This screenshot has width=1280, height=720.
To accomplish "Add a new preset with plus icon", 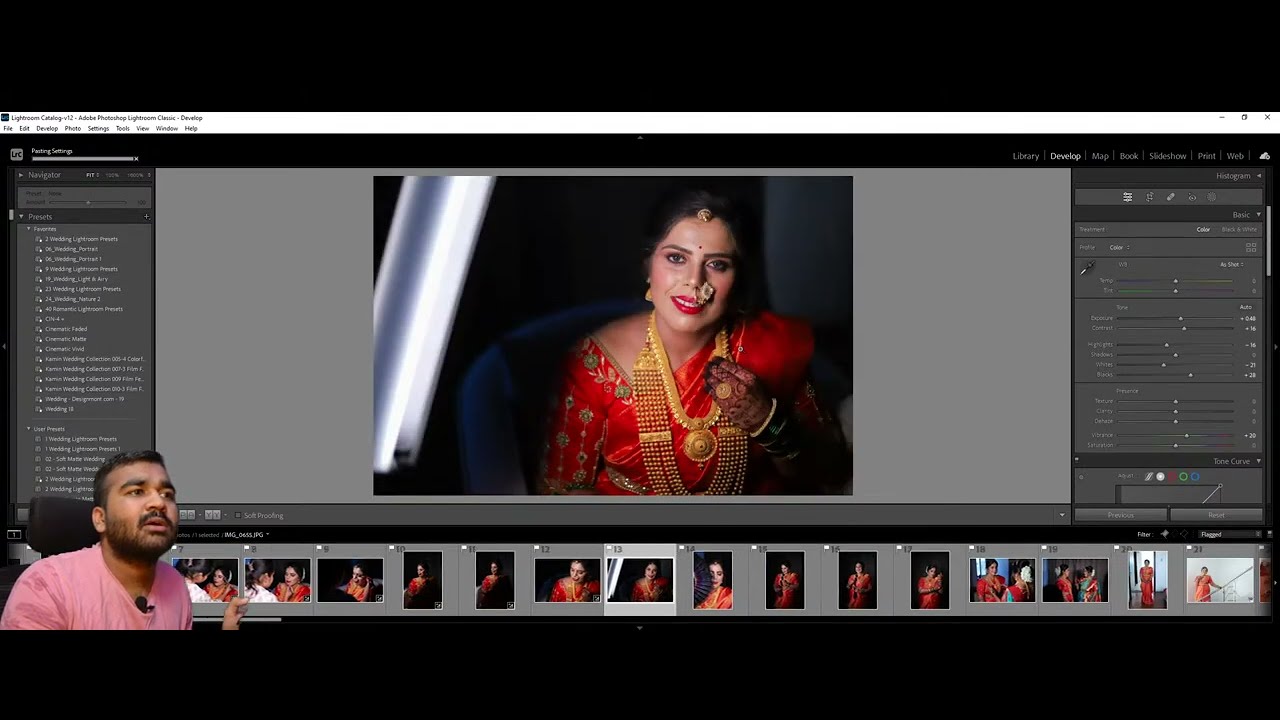I will click(146, 216).
